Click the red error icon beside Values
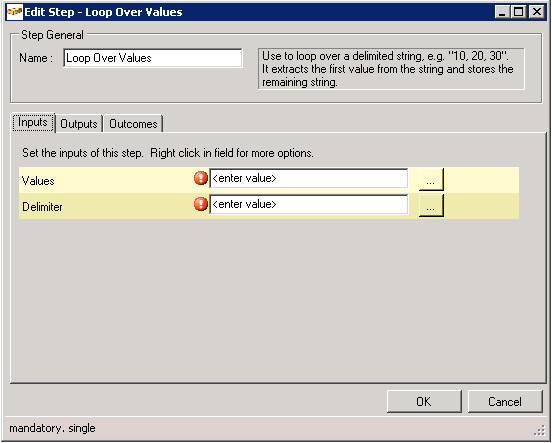Viewport: 552px width, 443px height. (201, 178)
